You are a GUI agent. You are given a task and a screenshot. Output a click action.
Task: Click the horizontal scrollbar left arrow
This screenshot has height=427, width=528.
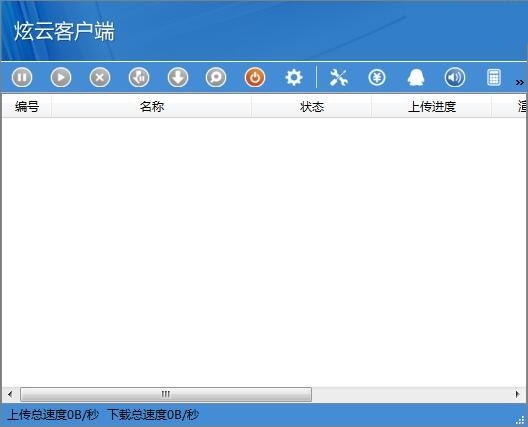tap(10, 394)
